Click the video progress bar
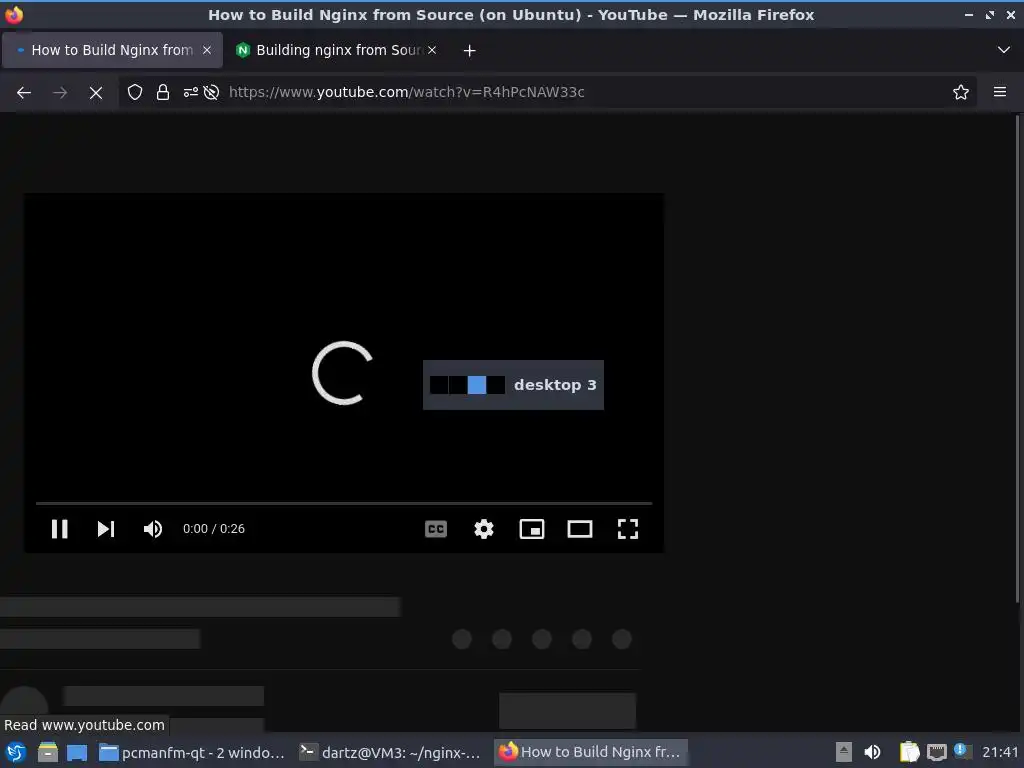 [344, 504]
